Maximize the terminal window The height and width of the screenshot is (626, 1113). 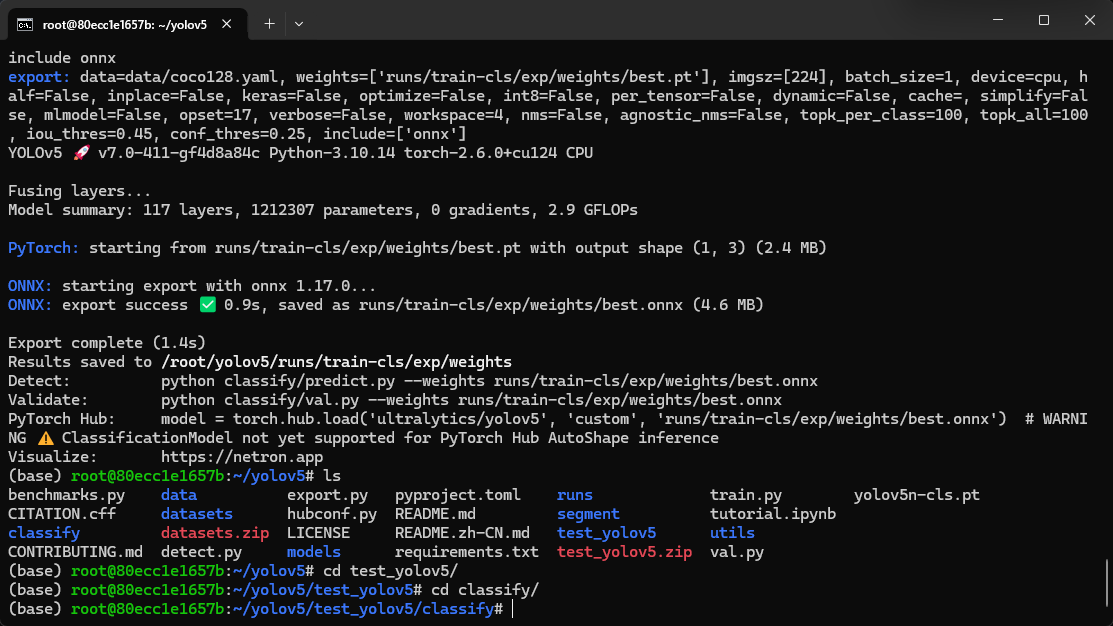pos(1043,21)
